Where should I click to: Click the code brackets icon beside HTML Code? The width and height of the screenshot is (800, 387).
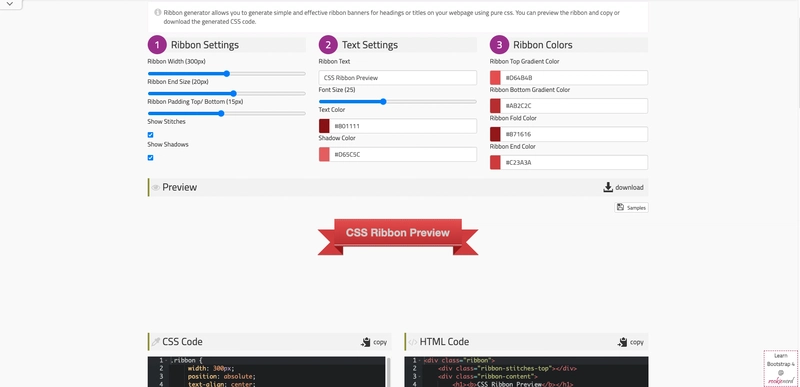[413, 342]
